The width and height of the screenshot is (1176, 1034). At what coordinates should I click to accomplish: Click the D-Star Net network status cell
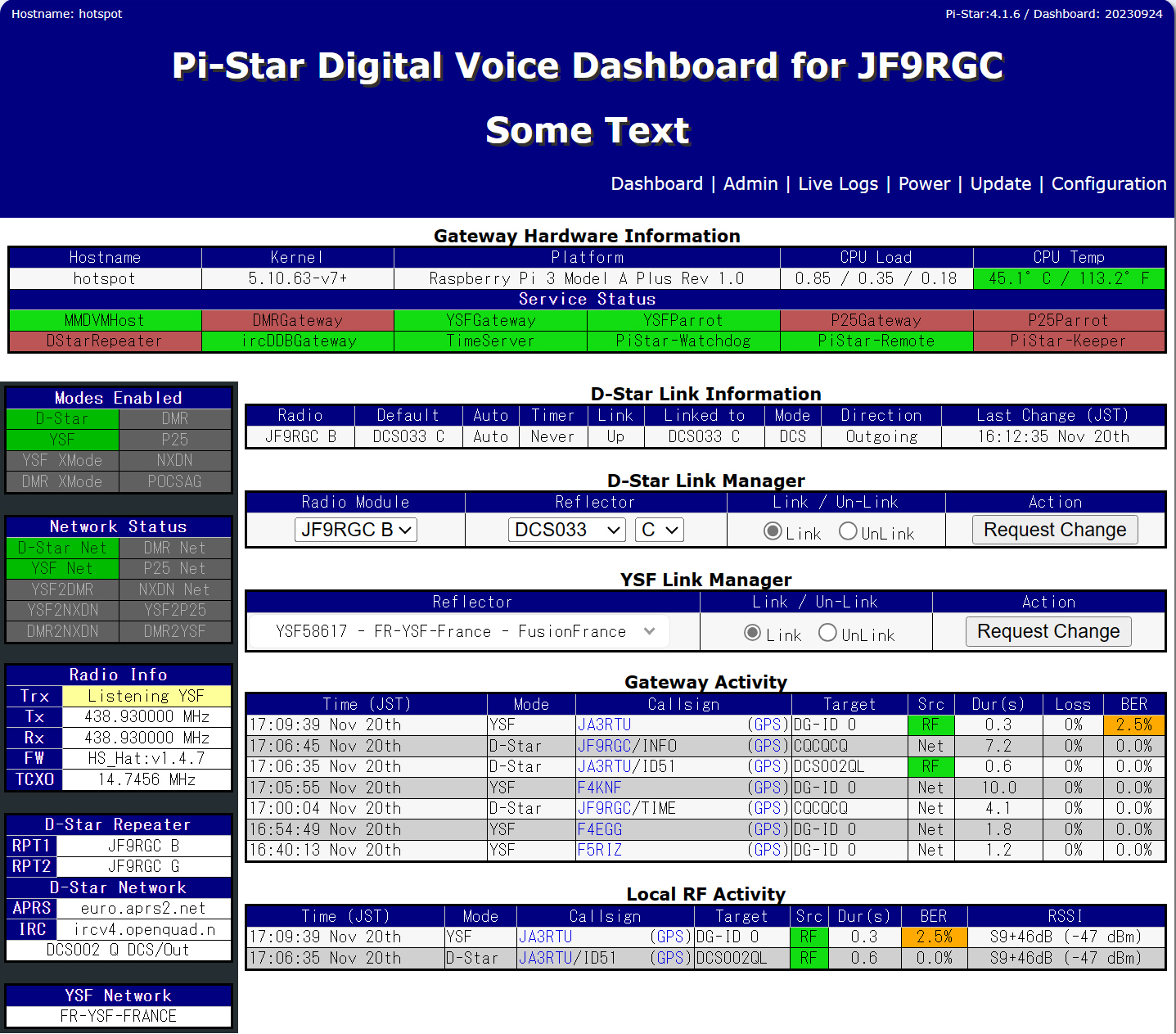[62, 548]
